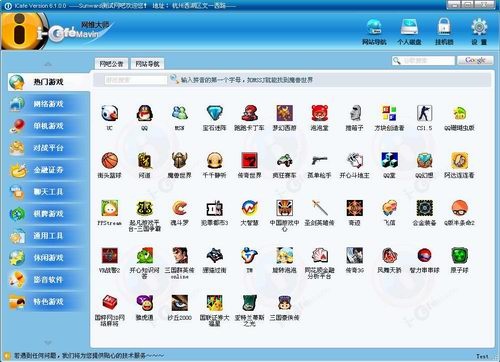Launch the 雅虎通 Yahoo Messenger icon

(x=144, y=303)
